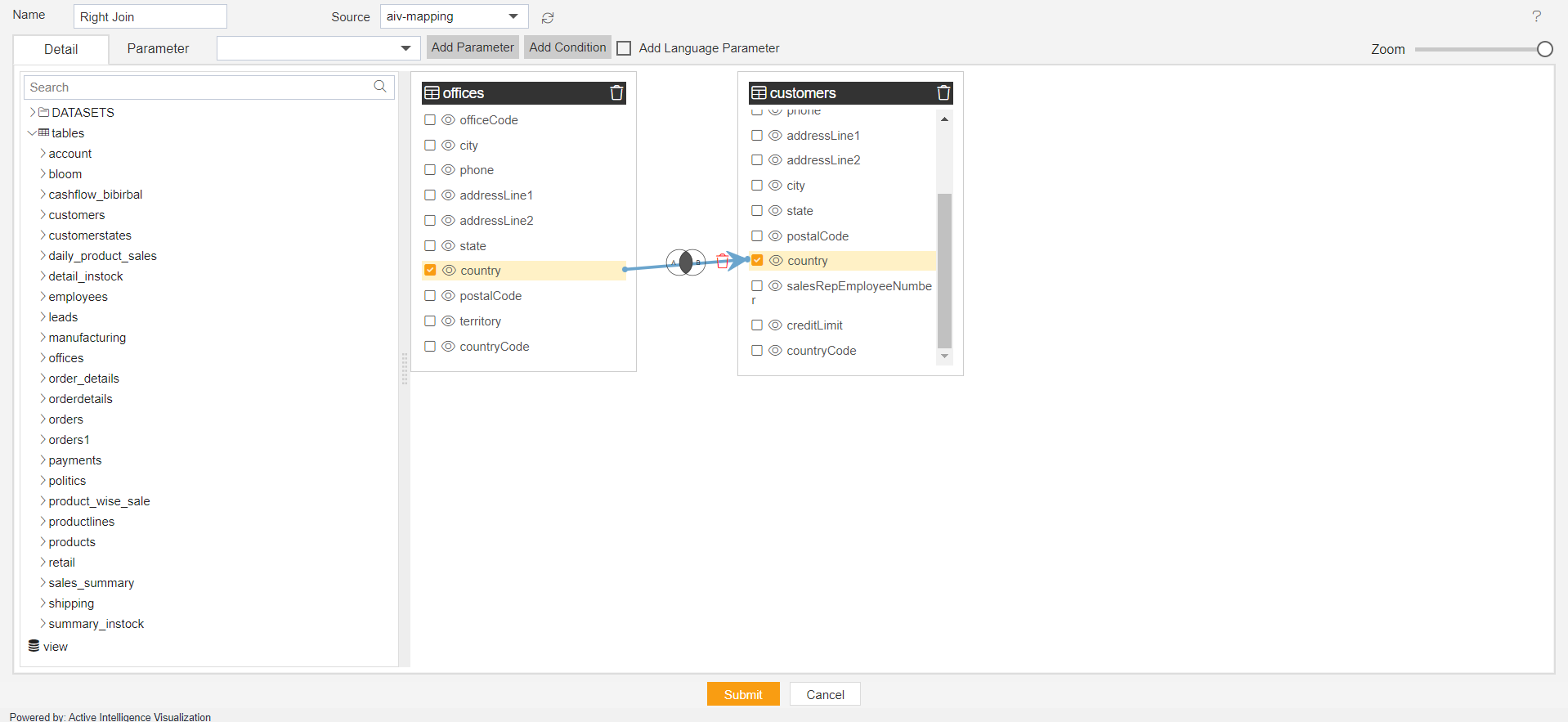Collapse the tables tree node

[32, 132]
